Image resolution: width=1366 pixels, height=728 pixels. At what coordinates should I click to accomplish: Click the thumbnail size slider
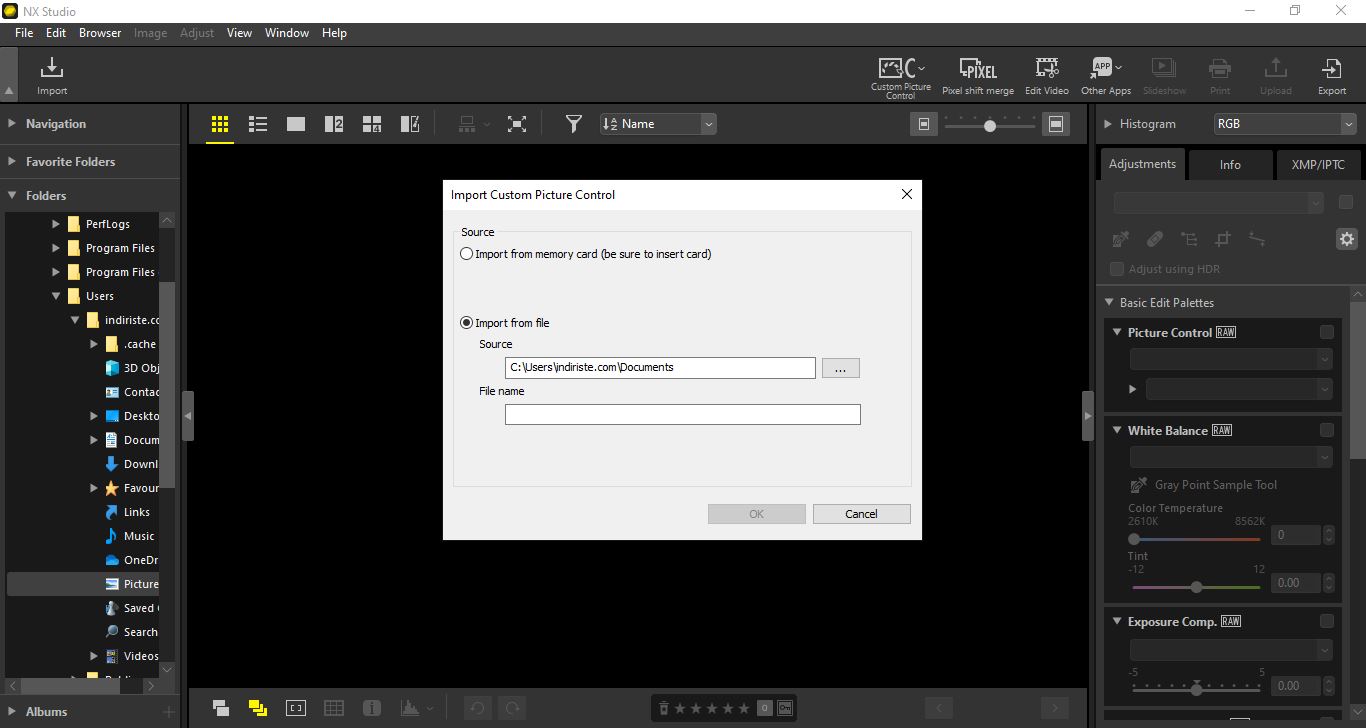pyautogui.click(x=990, y=125)
